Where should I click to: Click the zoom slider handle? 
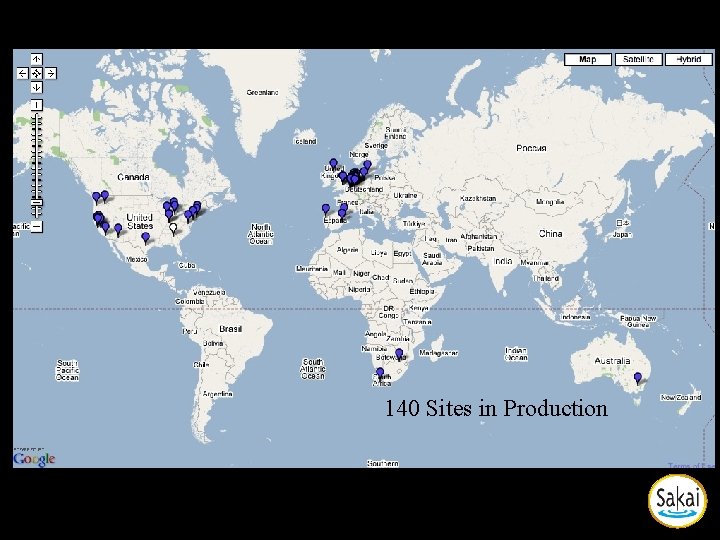tap(37, 202)
